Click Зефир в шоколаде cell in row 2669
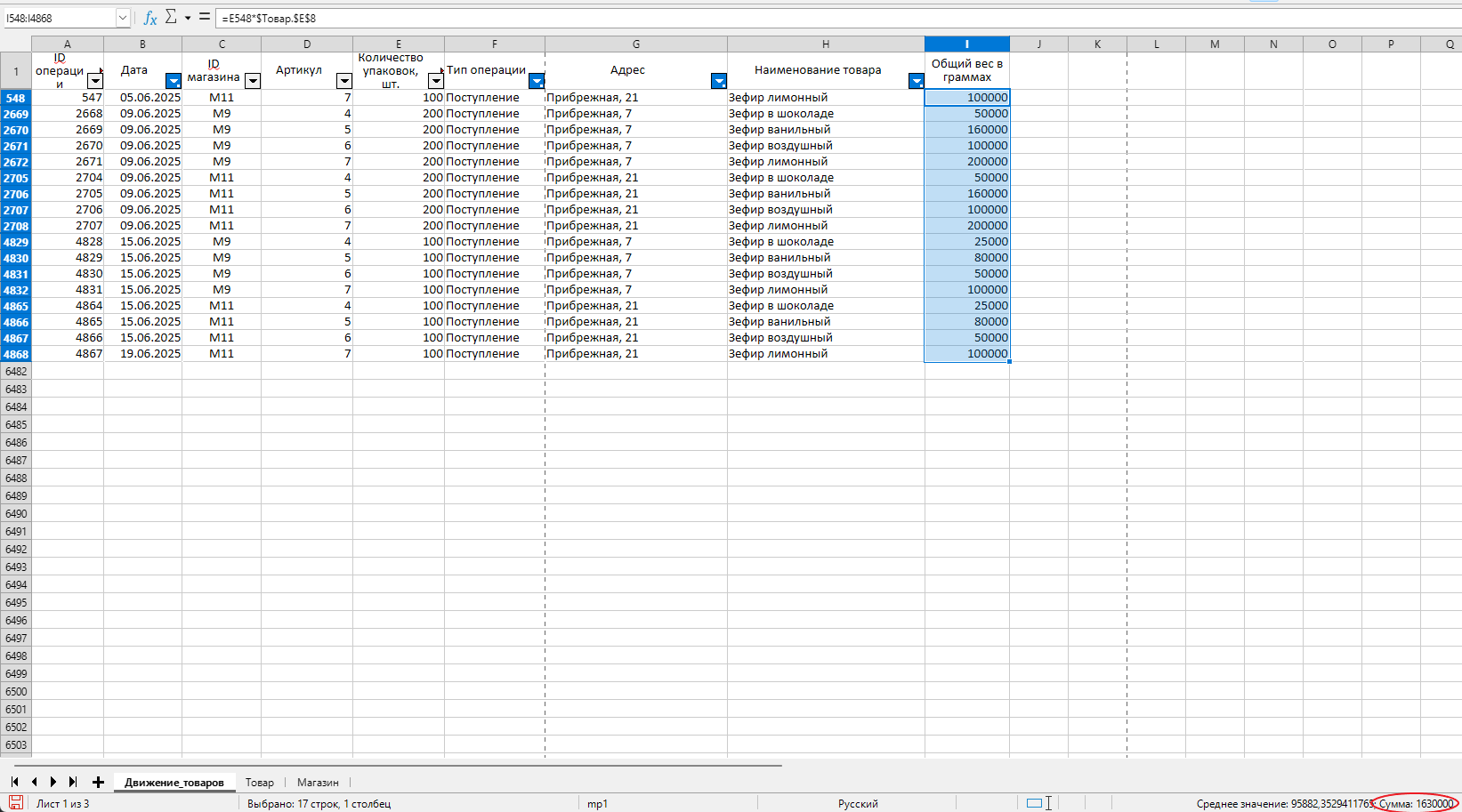Image resolution: width=1462 pixels, height=812 pixels. click(x=826, y=114)
